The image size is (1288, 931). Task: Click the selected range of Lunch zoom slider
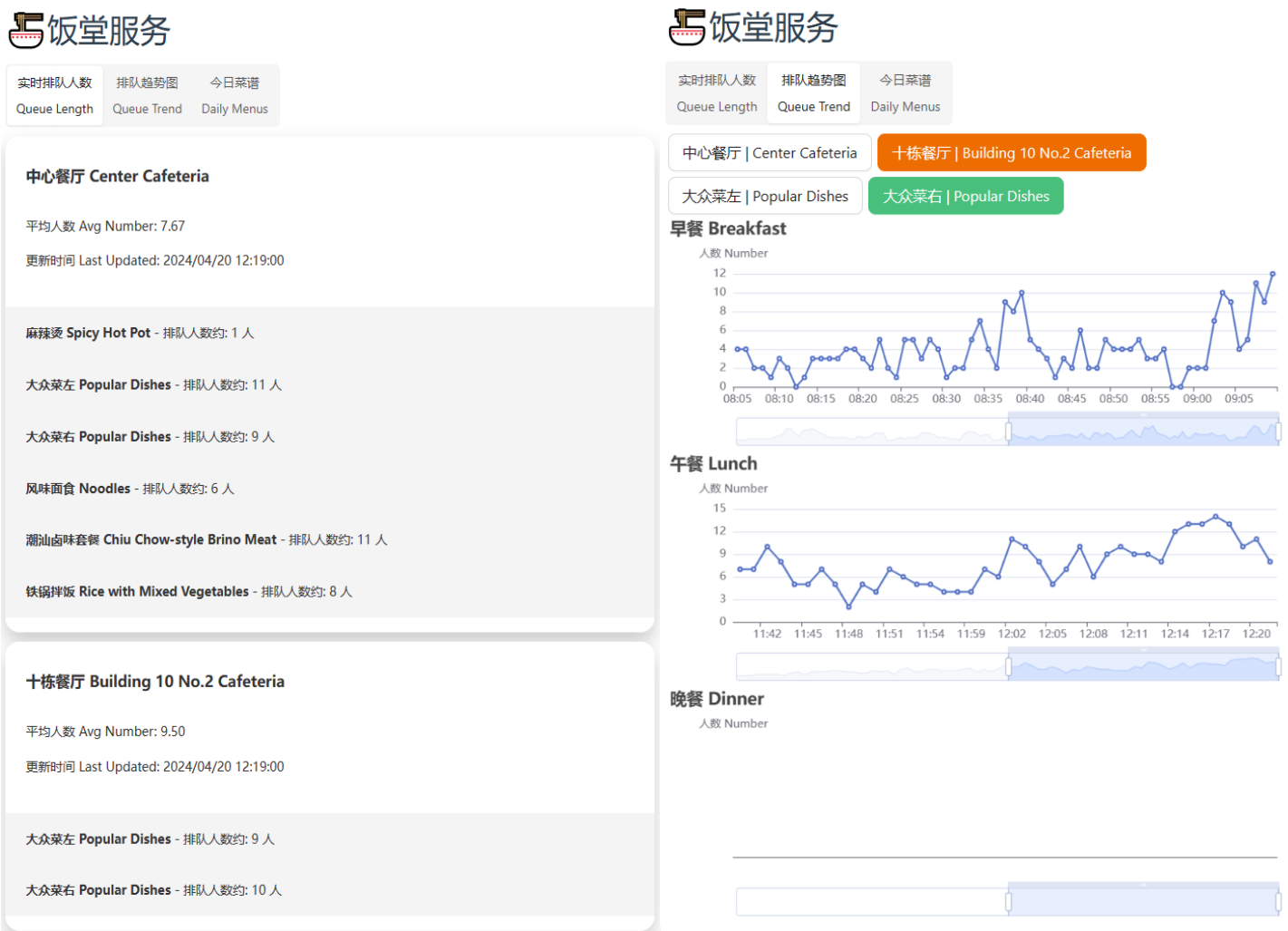[x=1143, y=664]
